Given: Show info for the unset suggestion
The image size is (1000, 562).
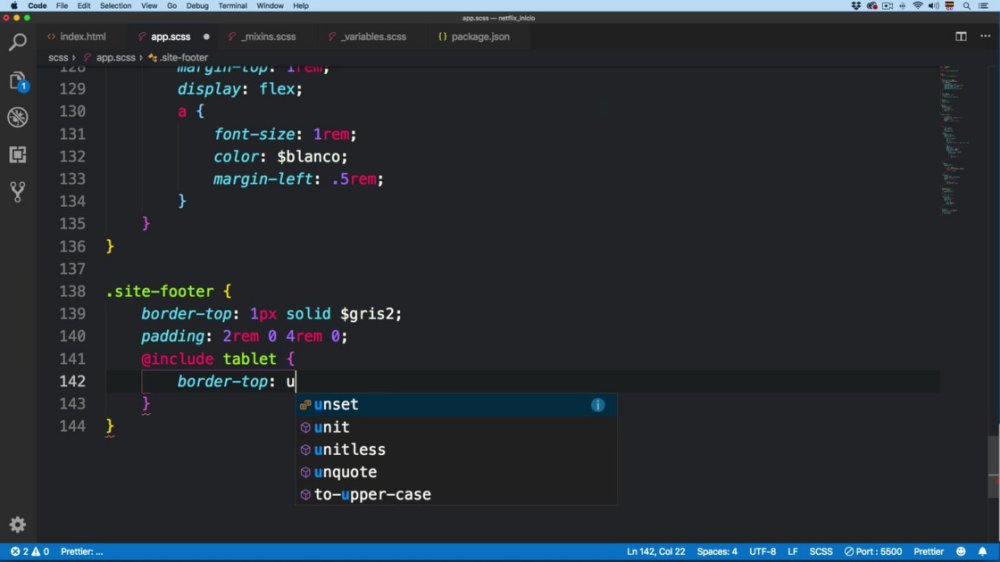Looking at the screenshot, I should (597, 404).
